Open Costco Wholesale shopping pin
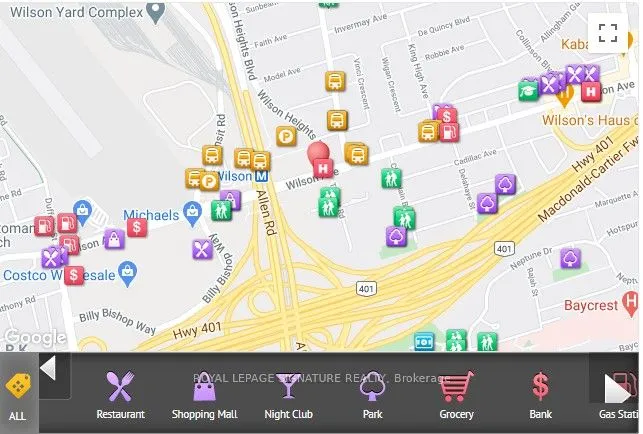Viewport: 643px width, 434px height. coord(128,274)
